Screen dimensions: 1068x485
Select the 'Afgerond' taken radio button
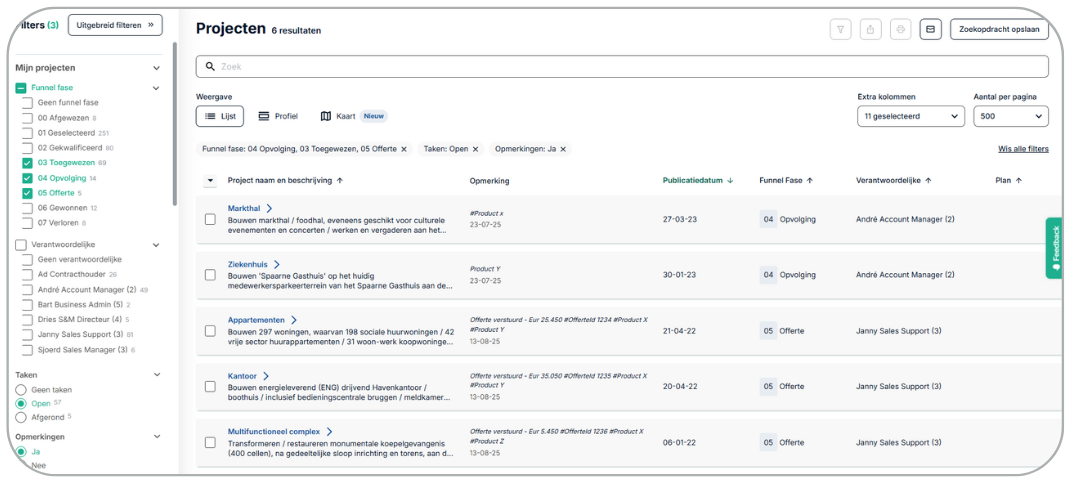20,417
